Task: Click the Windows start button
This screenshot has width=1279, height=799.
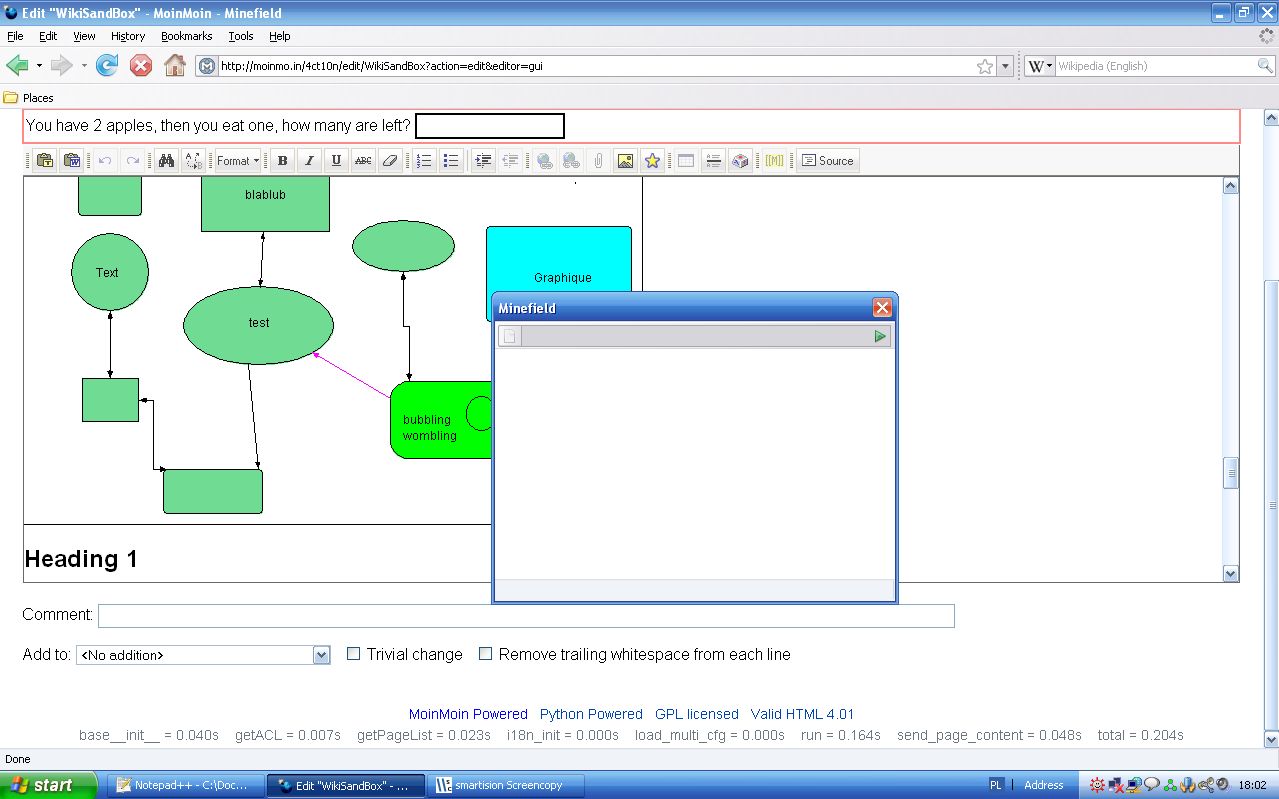Action: [x=49, y=785]
